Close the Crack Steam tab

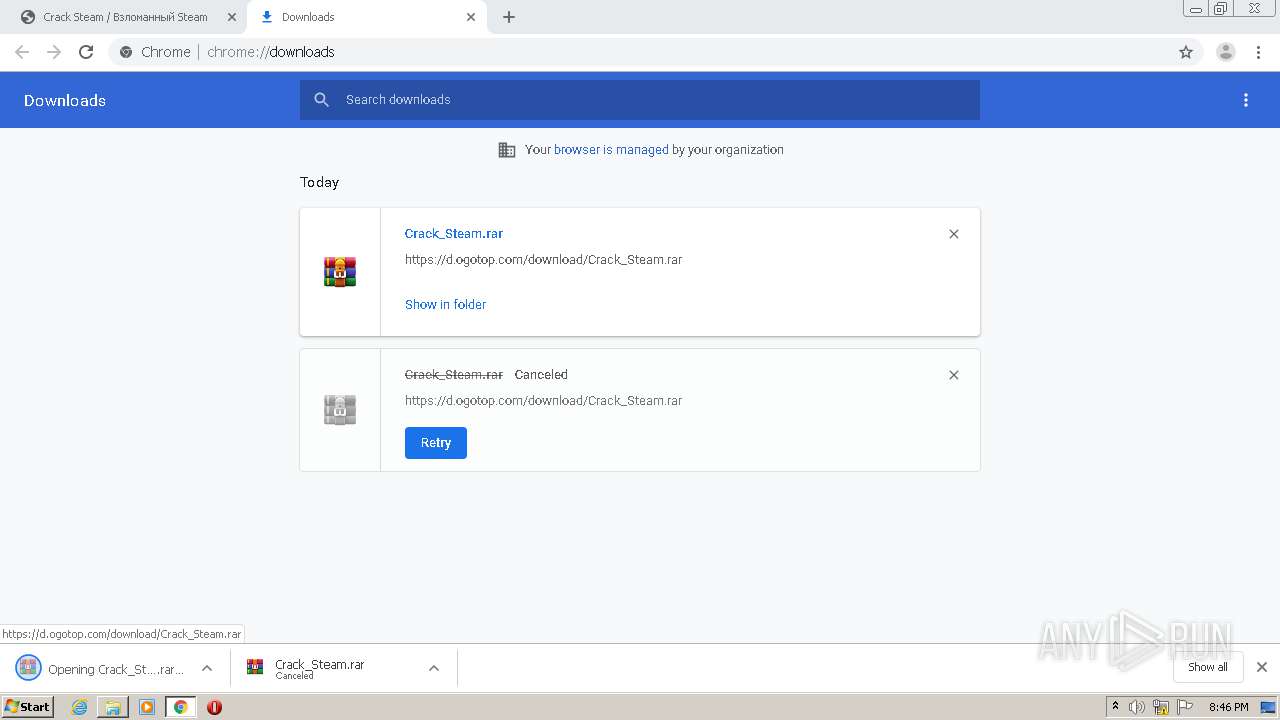(232, 17)
